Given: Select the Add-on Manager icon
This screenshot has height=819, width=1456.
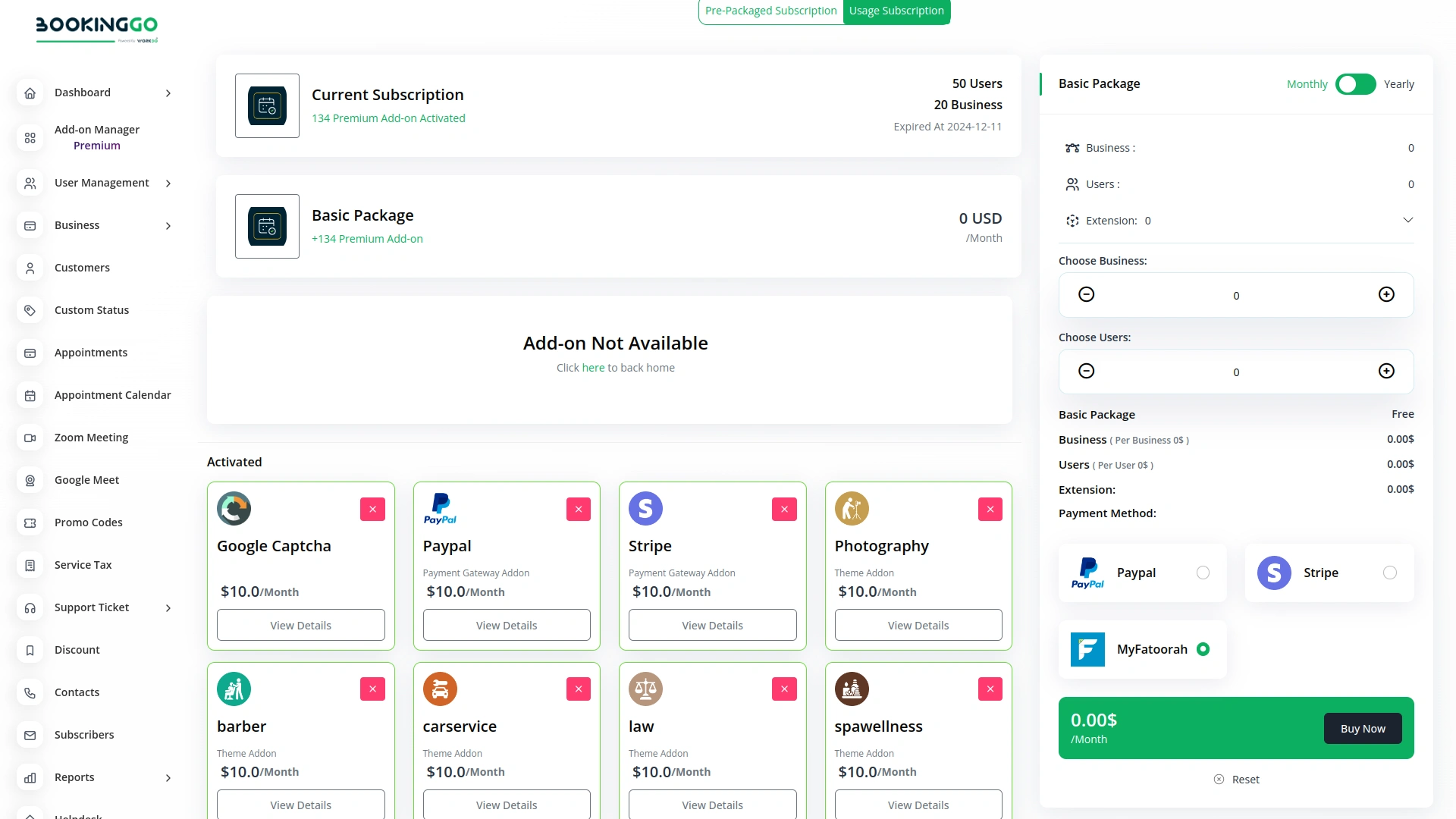Looking at the screenshot, I should click(x=30, y=137).
